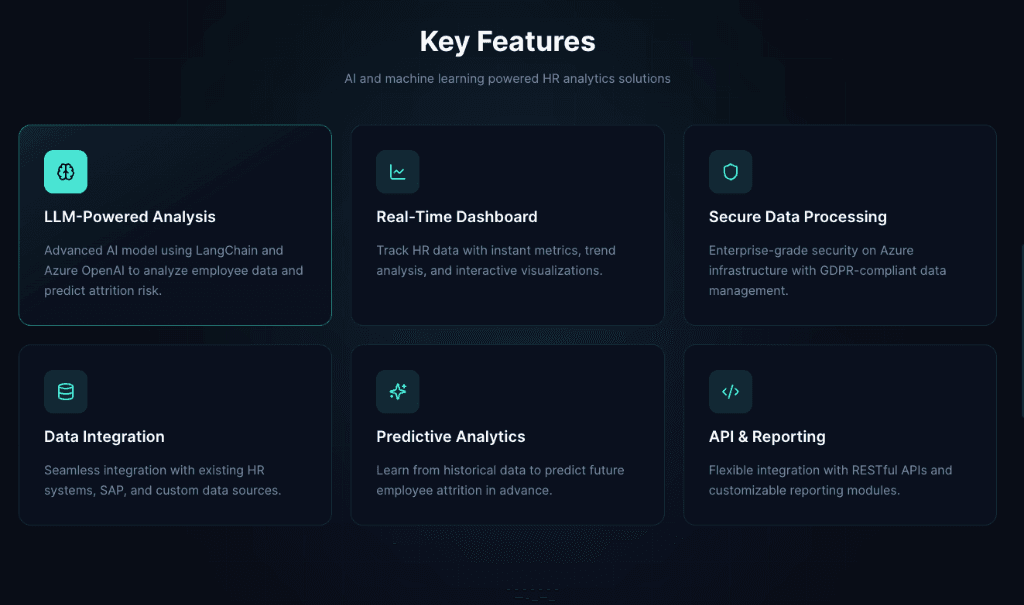Click the database icon for Data Integration
Image resolution: width=1024 pixels, height=605 pixels.
coord(66,392)
